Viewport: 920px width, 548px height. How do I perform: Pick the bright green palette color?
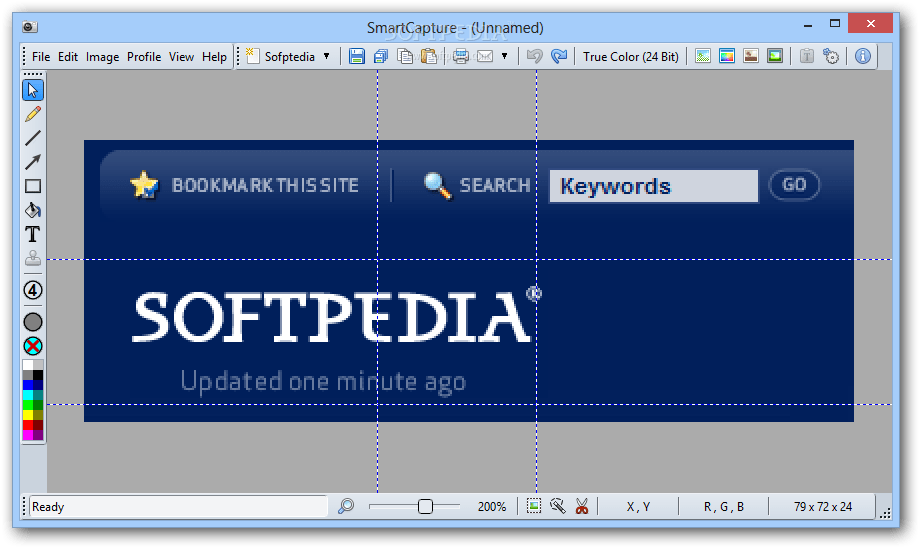tap(28, 405)
